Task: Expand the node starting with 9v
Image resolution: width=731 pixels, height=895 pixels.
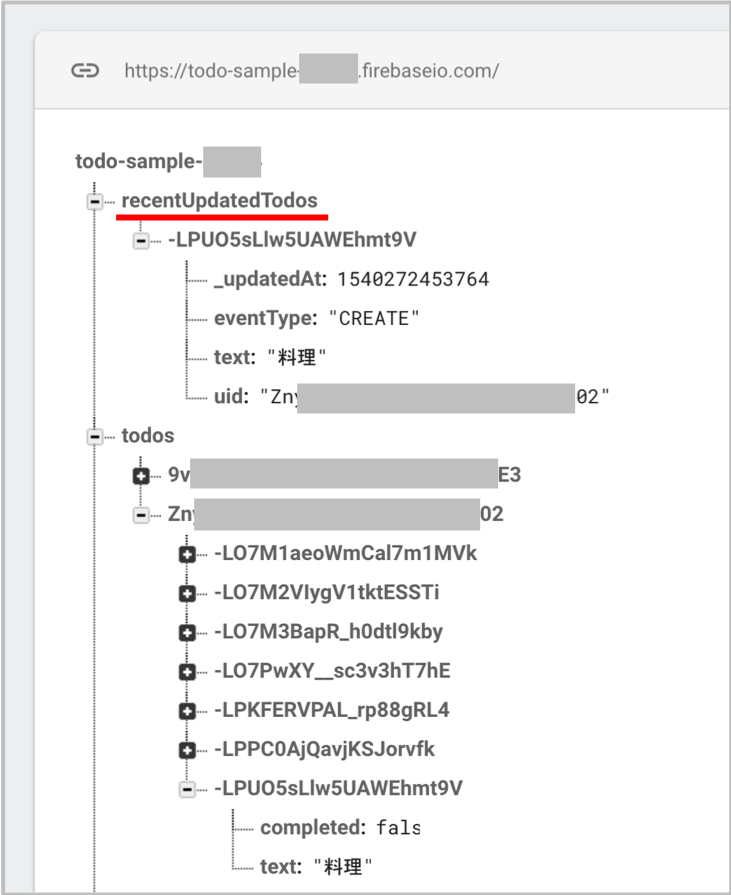Action: click(x=141, y=475)
